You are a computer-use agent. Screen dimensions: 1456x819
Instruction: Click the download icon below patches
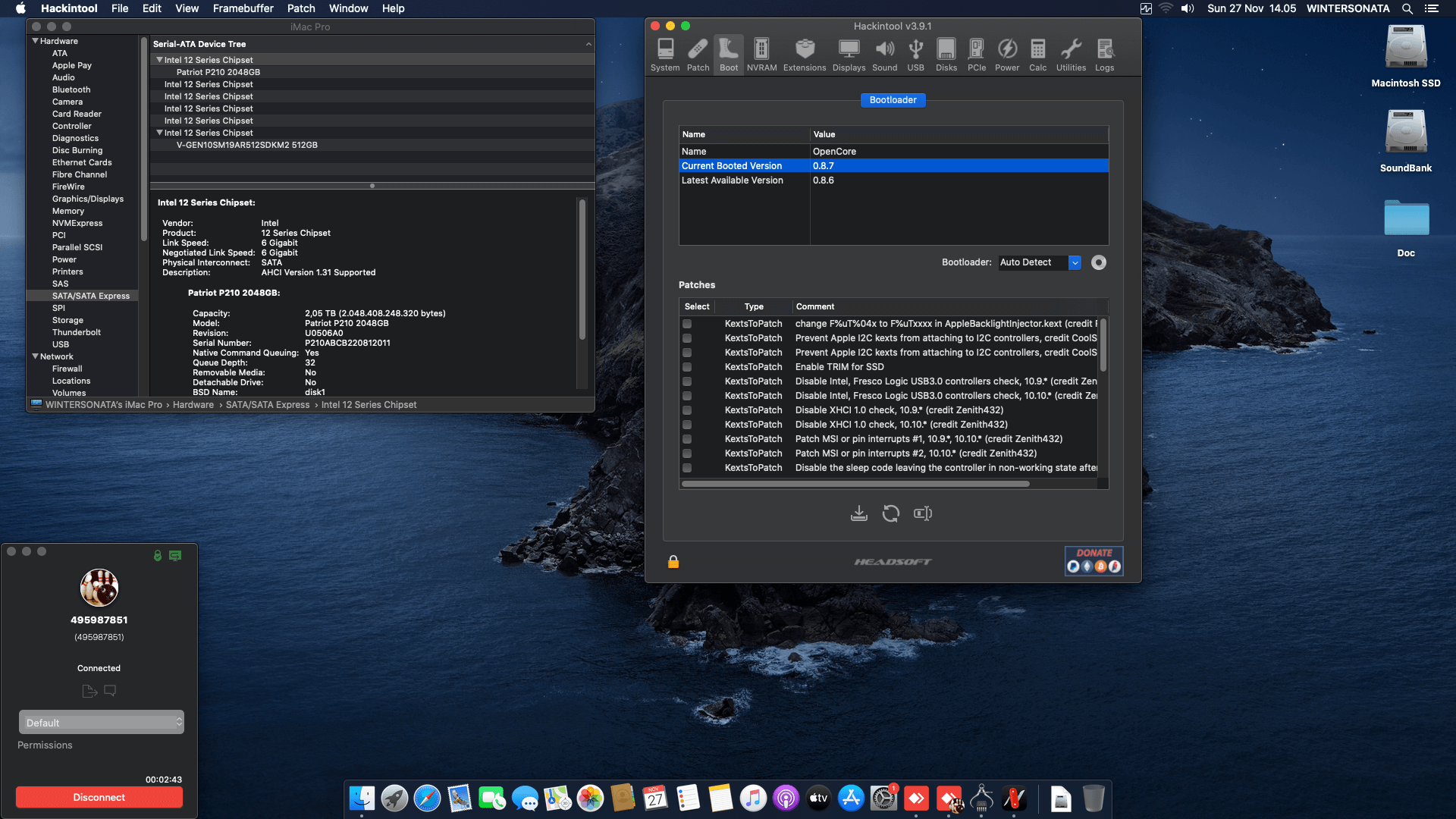coord(858,513)
